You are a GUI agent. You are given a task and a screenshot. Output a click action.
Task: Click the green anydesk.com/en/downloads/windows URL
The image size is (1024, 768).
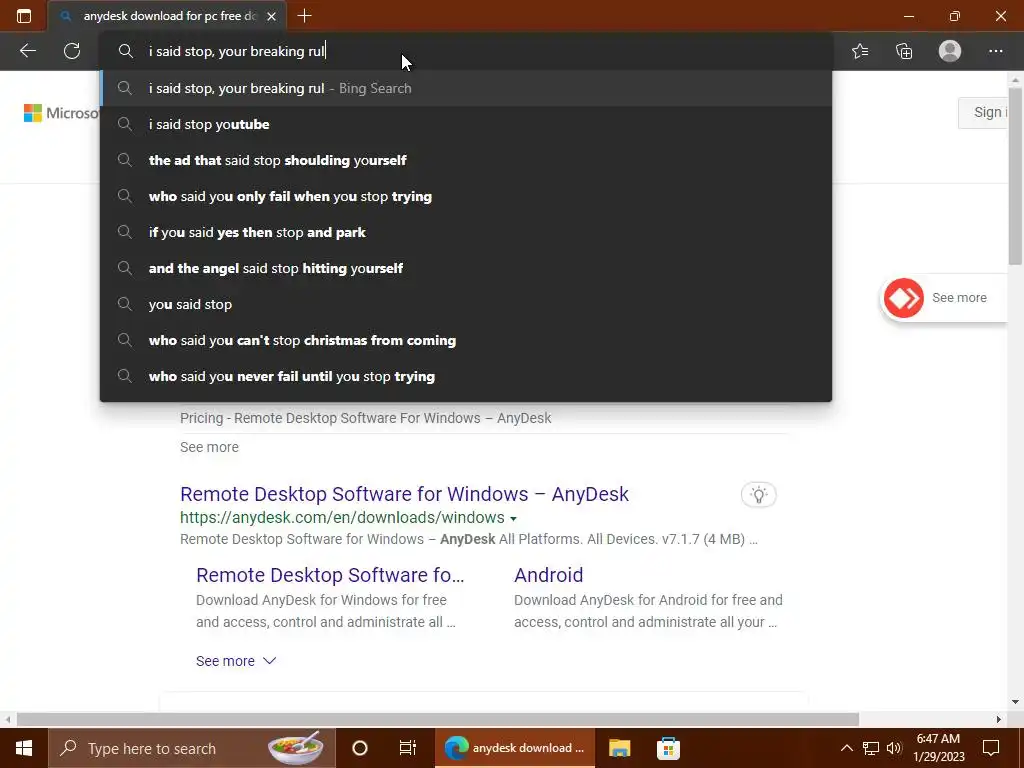(342, 518)
